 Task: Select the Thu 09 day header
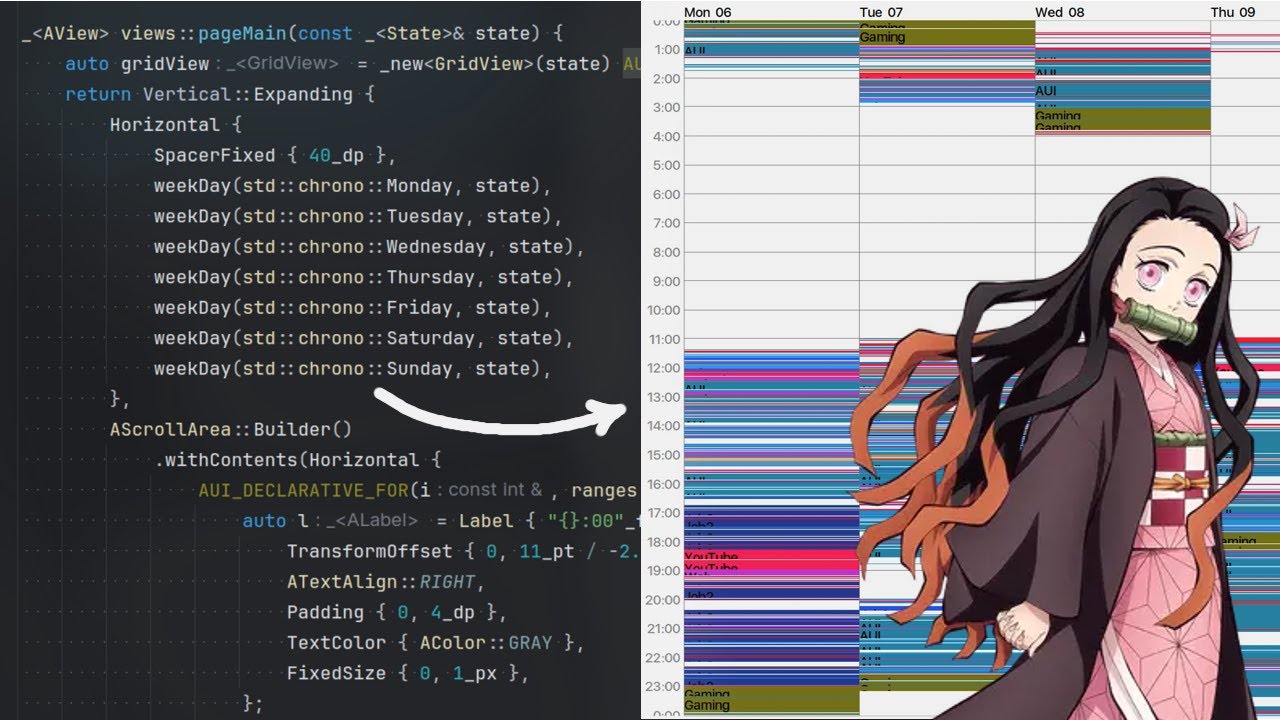1233,12
